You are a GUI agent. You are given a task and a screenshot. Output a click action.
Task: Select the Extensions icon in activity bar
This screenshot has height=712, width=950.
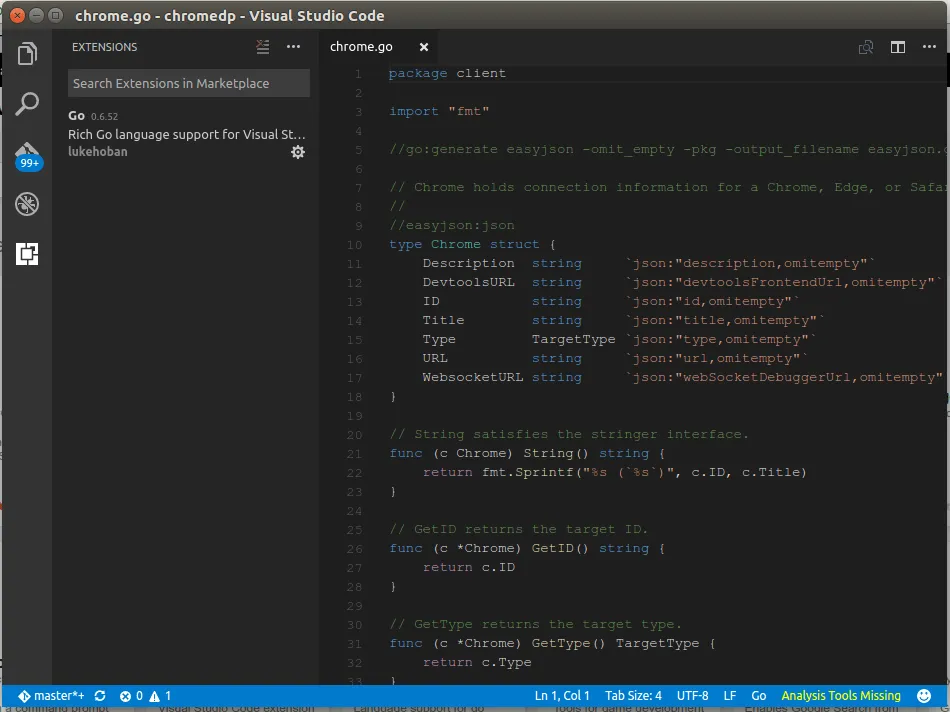pyautogui.click(x=27, y=255)
